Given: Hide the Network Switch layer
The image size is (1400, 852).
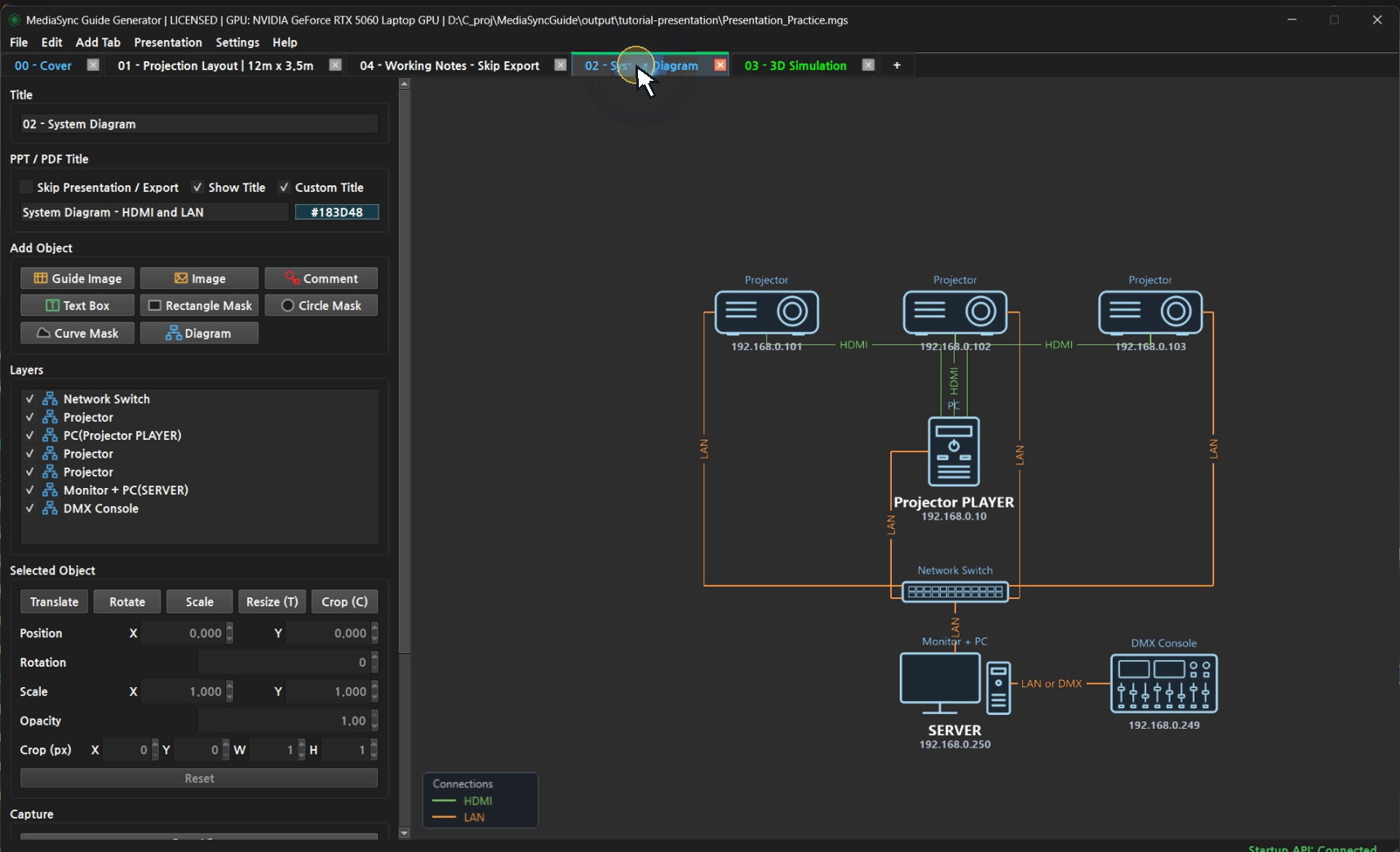Looking at the screenshot, I should (29, 399).
